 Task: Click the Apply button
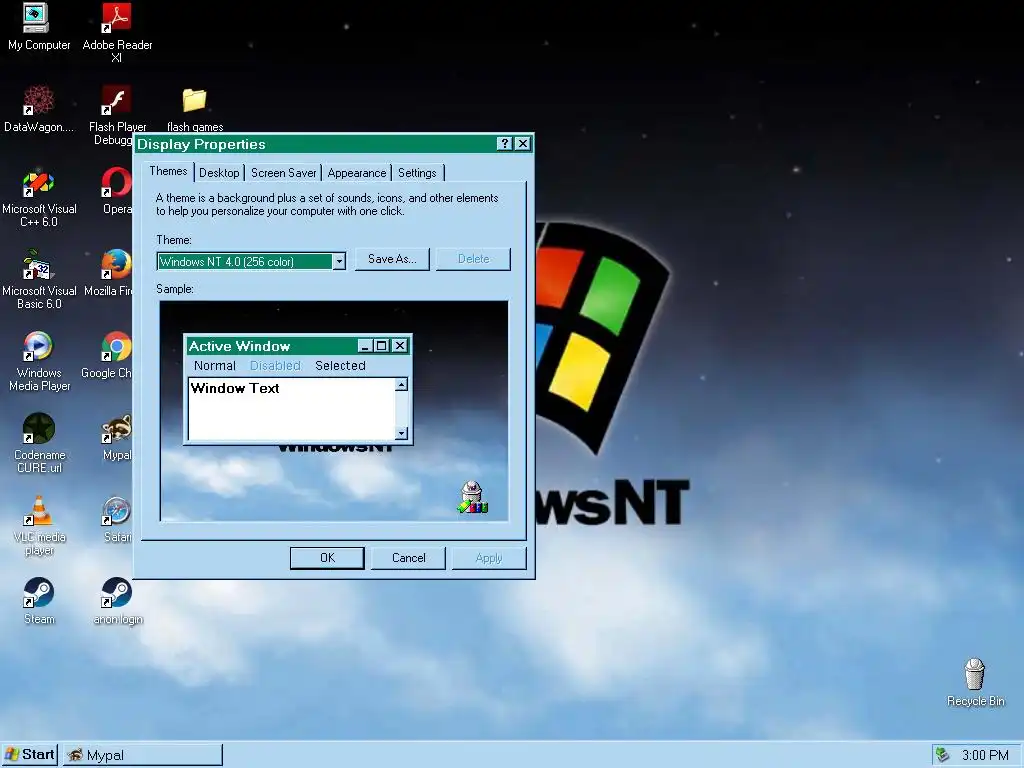click(489, 558)
